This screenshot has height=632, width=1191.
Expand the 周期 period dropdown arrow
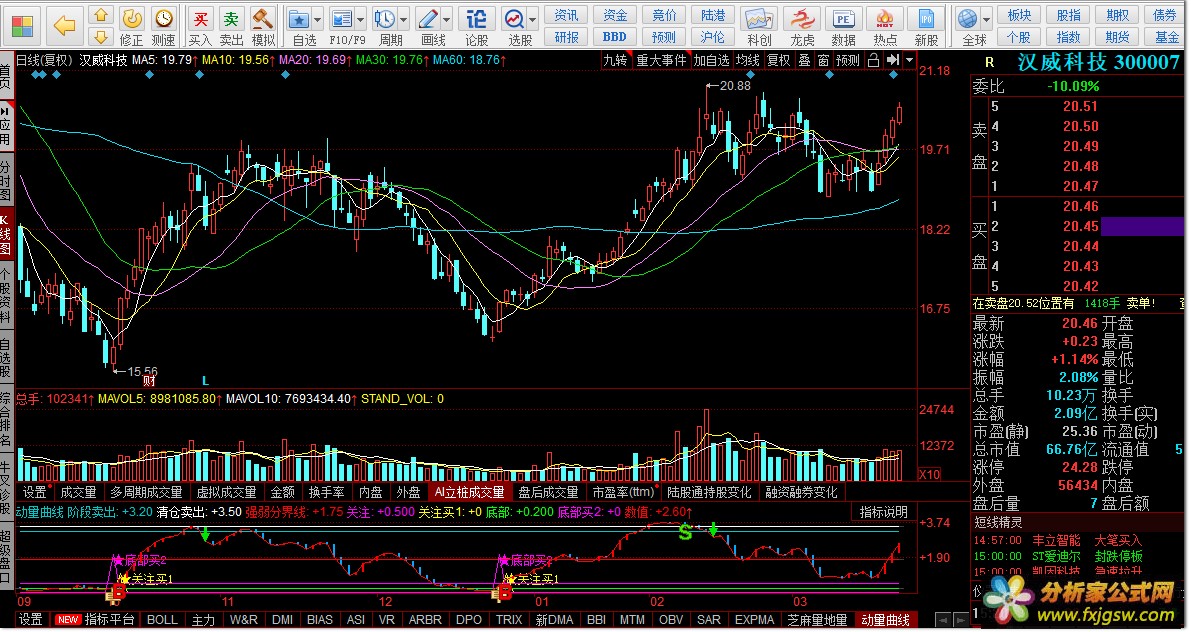click(x=403, y=18)
